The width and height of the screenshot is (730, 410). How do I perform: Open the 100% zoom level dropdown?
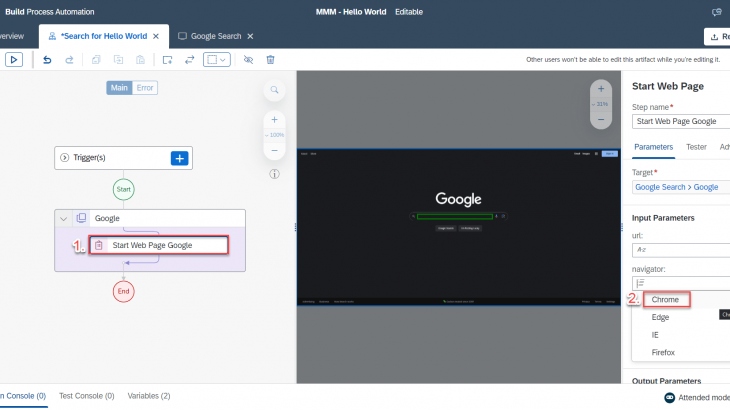(274, 135)
